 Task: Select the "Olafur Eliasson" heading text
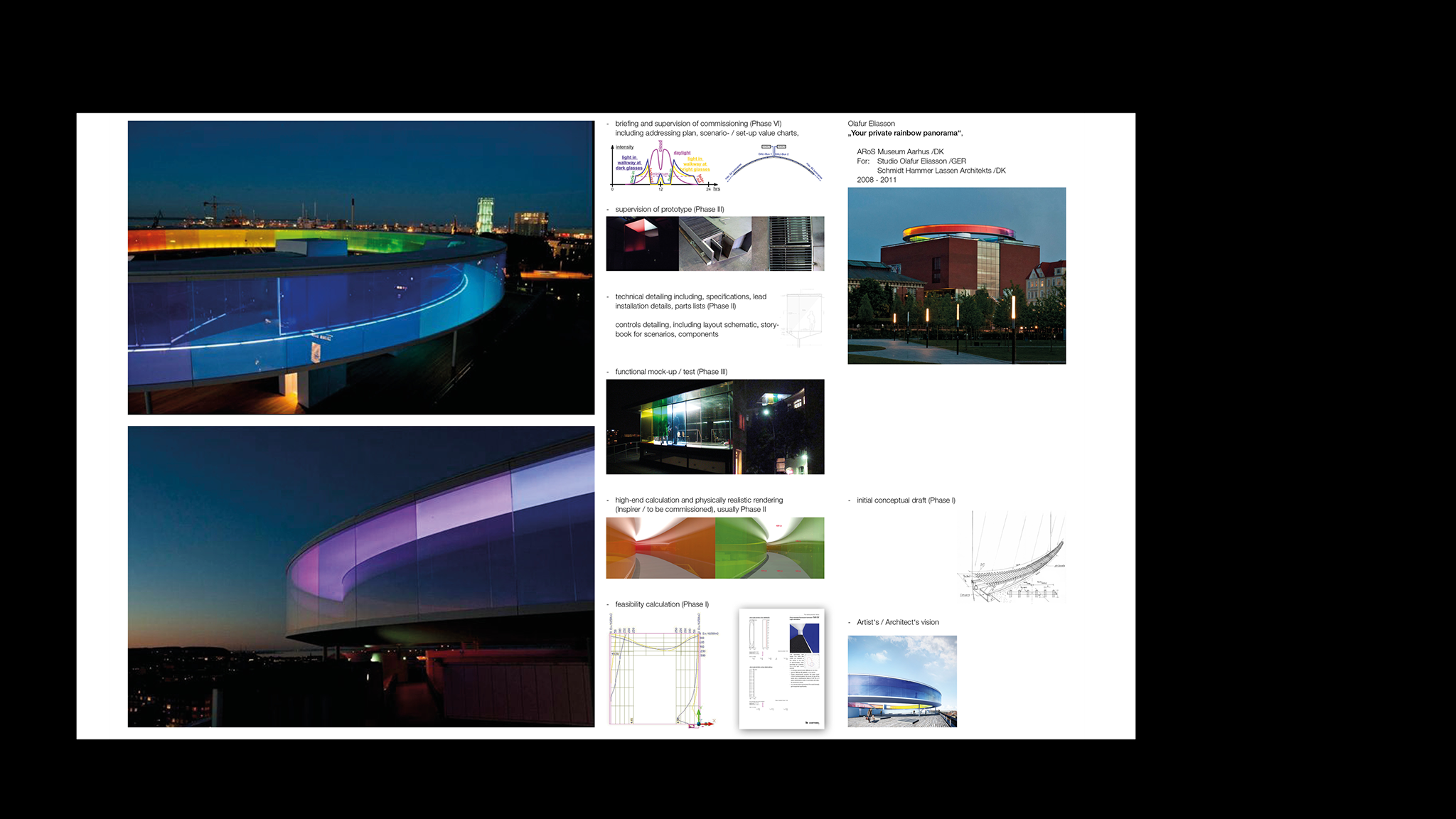[871, 124]
